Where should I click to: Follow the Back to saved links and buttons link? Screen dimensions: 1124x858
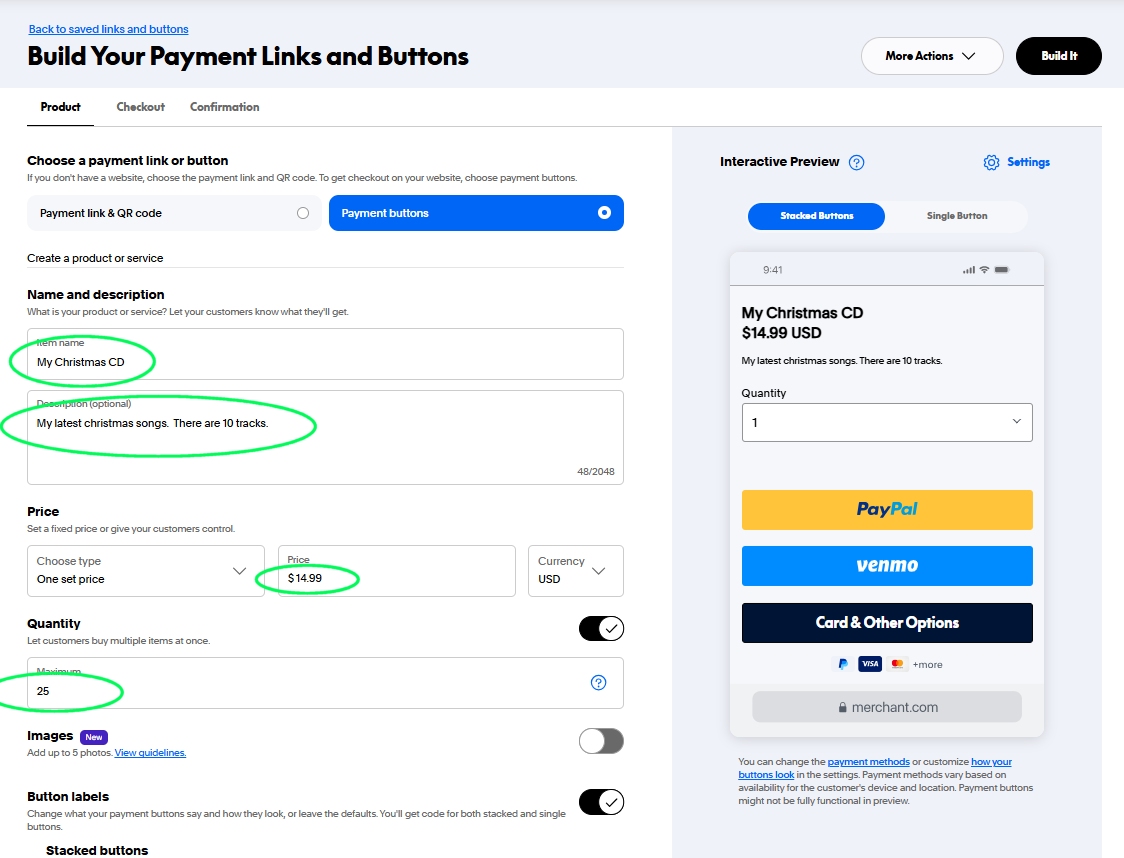coord(108,29)
